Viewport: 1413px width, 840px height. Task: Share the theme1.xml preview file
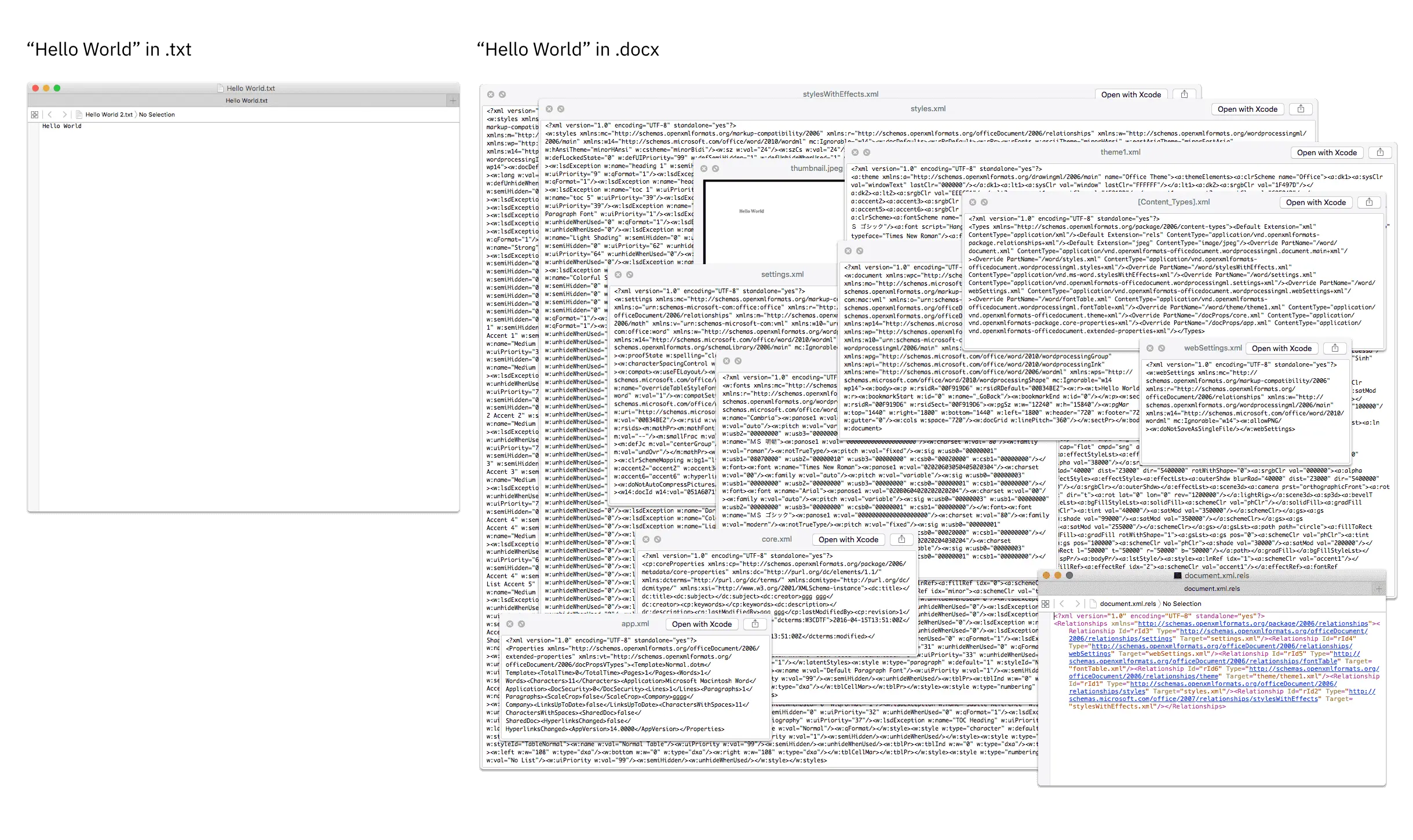click(1380, 152)
